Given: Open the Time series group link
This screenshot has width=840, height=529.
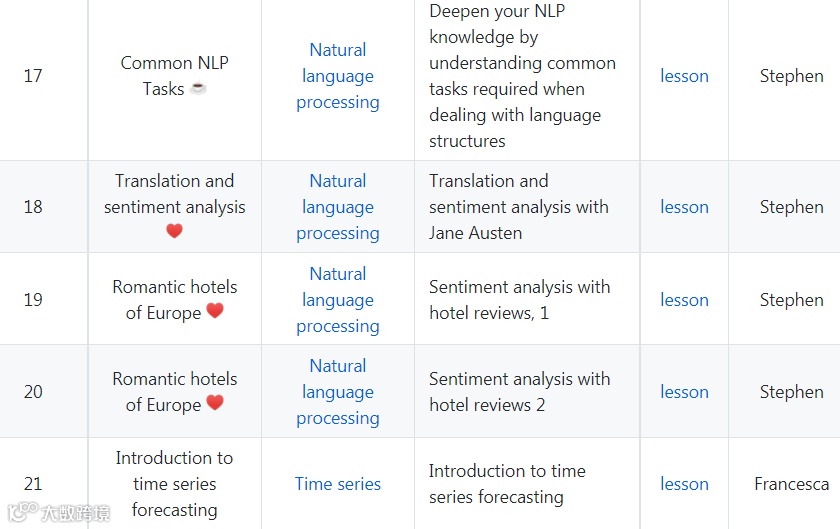Looking at the screenshot, I should pos(338,484).
